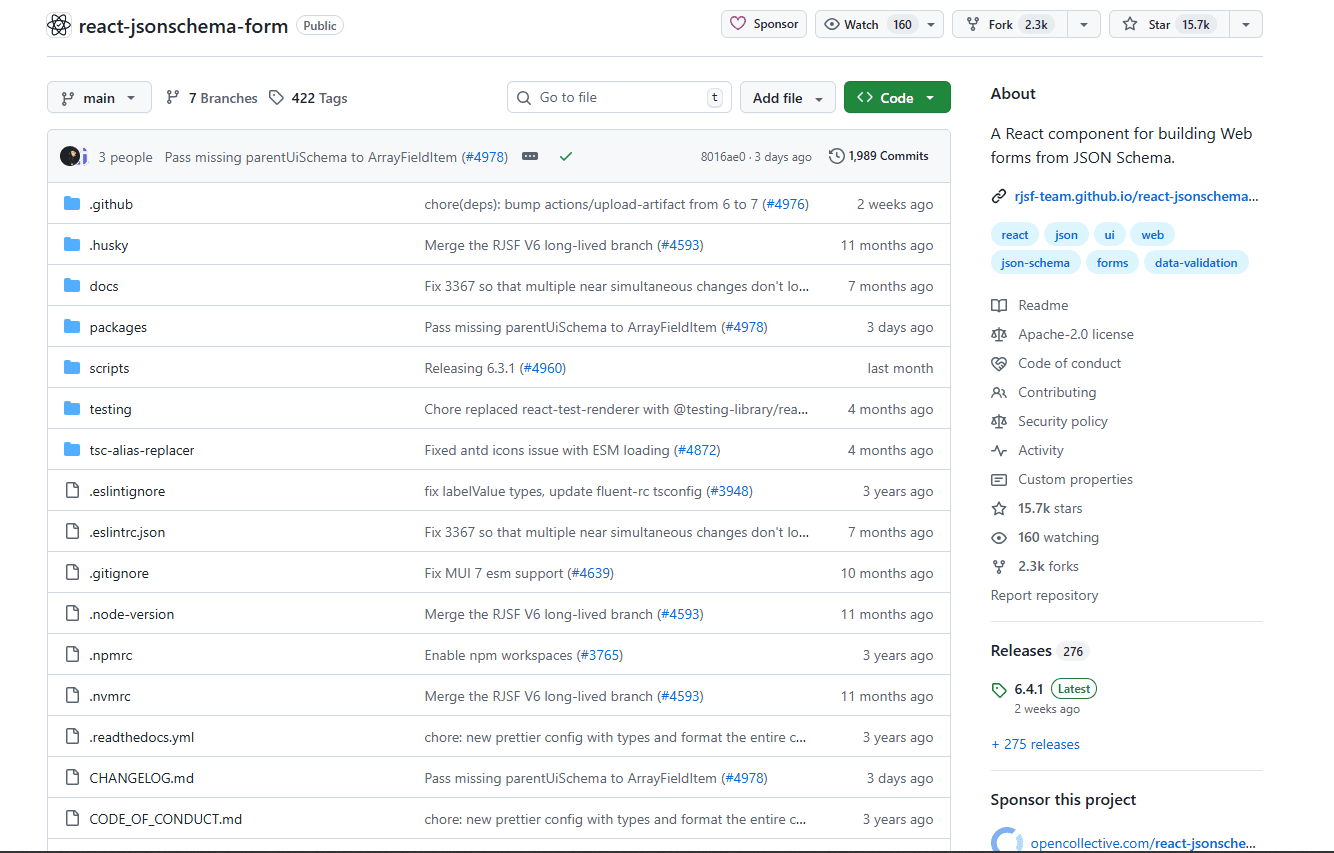1334x853 pixels.
Task: Click the website link chain icon
Action: click(999, 196)
